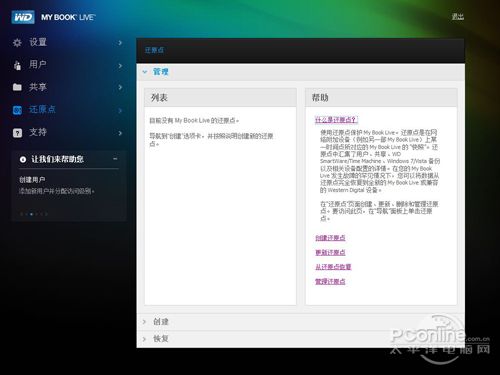Click the round icon beside 让我们来帮助您

[23, 160]
